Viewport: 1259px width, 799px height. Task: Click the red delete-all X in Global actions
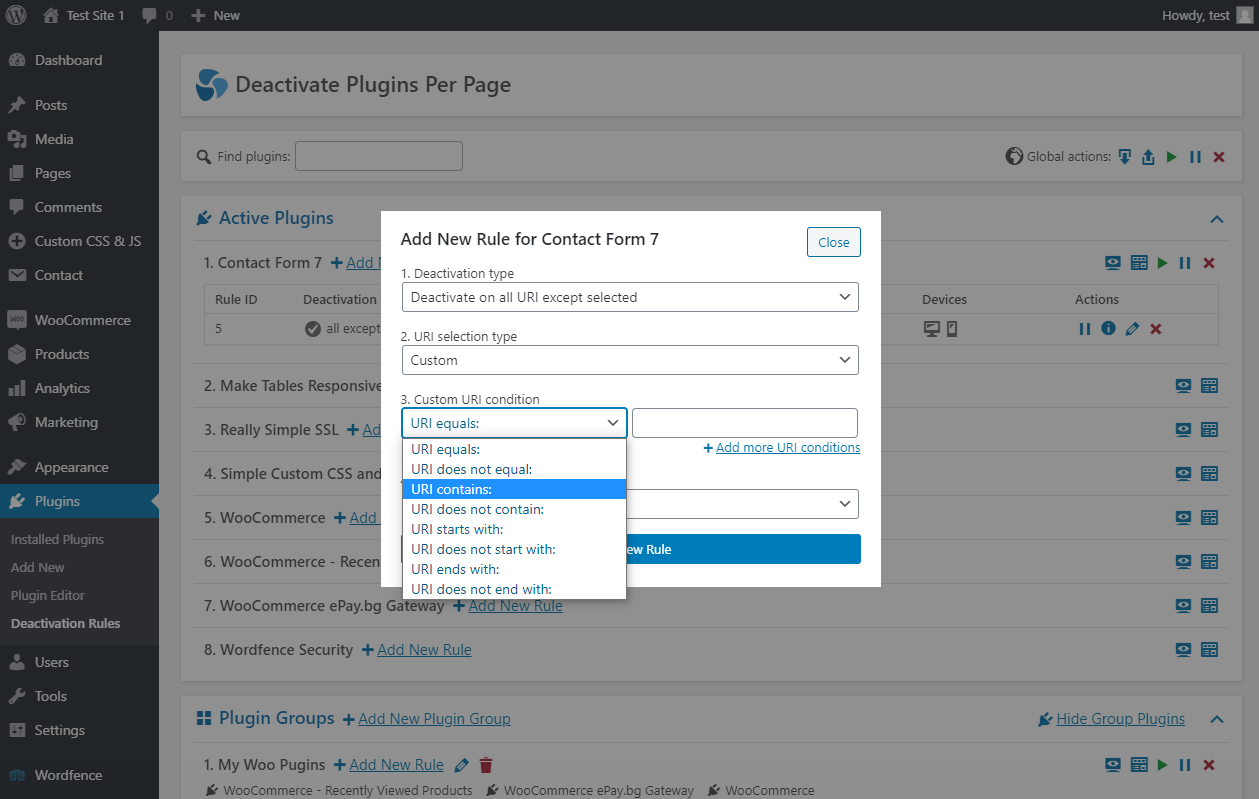click(x=1219, y=157)
